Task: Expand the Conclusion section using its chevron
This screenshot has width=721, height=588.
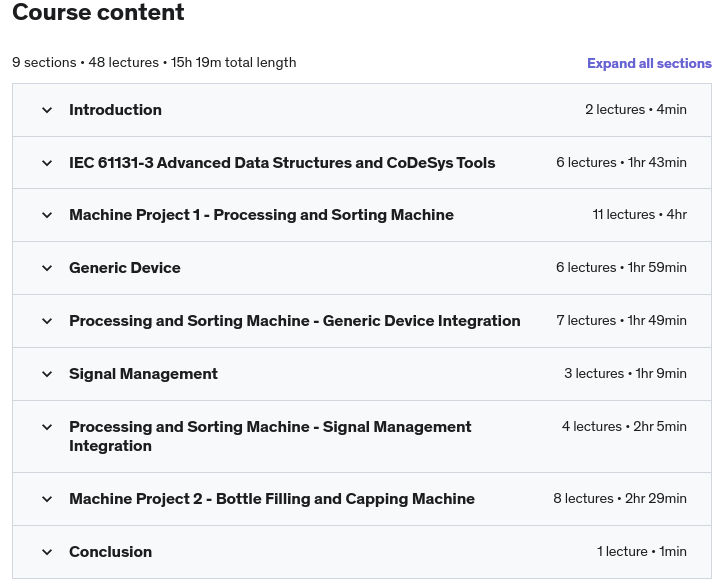Action: pos(47,552)
